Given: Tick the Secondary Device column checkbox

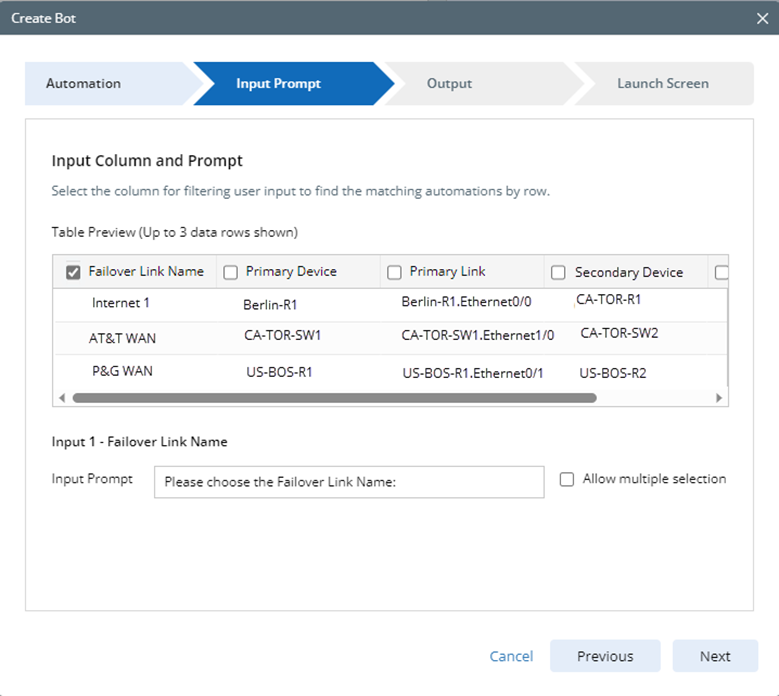Looking at the screenshot, I should (559, 272).
